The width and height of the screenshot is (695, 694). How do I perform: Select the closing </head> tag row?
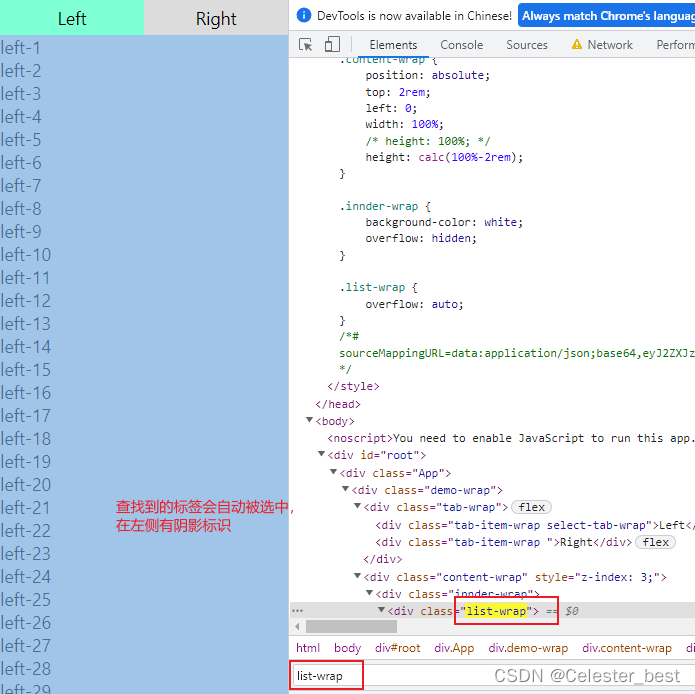point(338,404)
